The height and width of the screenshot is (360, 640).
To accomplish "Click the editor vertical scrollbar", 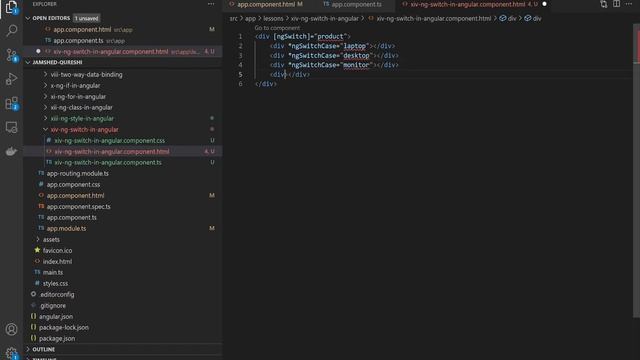I will click(x=636, y=171).
